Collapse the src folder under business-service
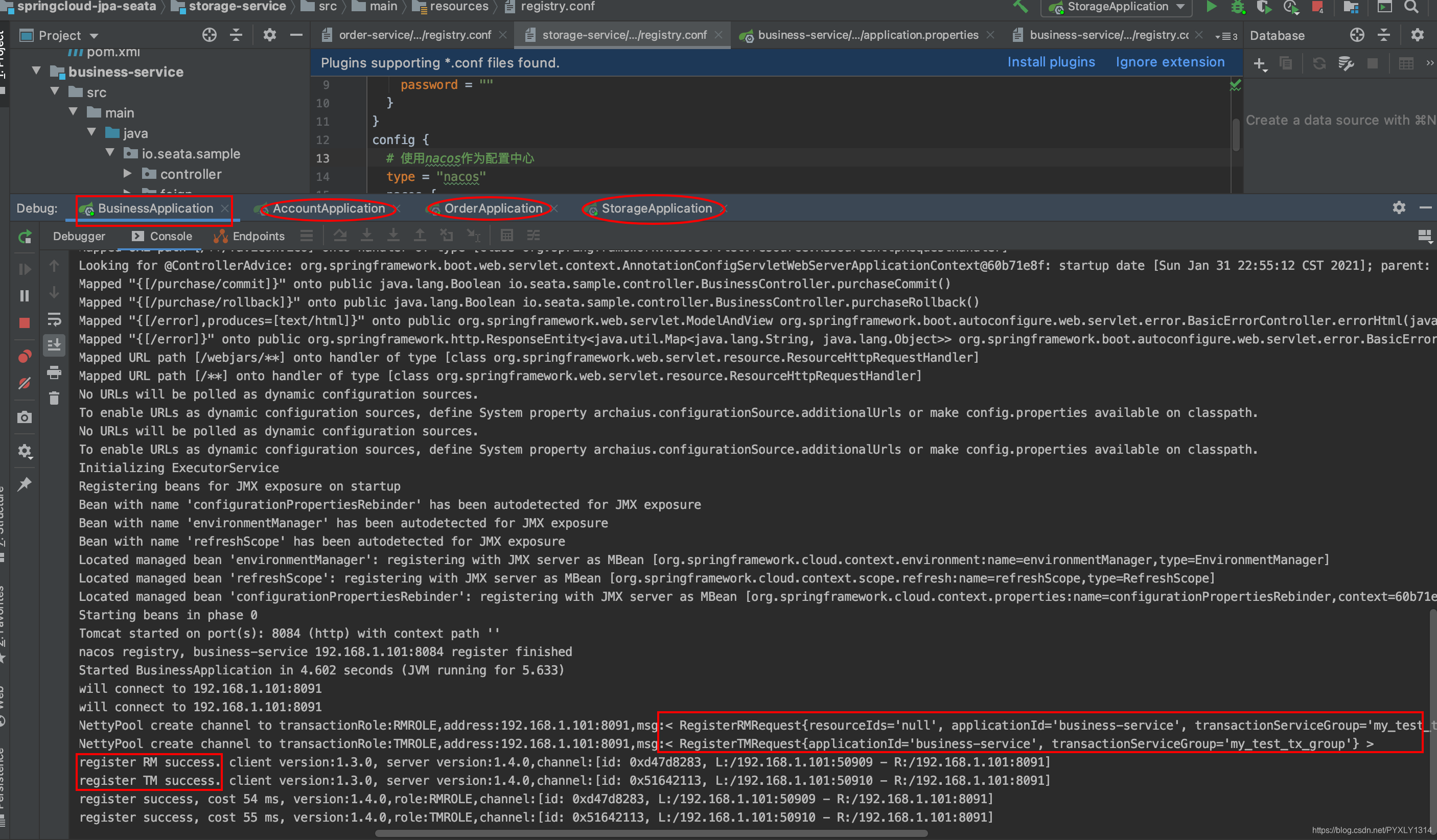This screenshot has width=1437, height=840. coord(55,91)
